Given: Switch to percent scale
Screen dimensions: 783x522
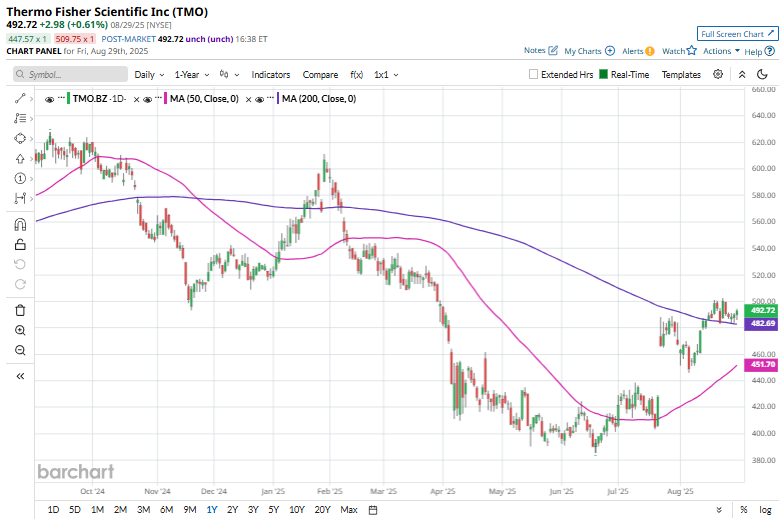Looking at the screenshot, I should point(744,510).
